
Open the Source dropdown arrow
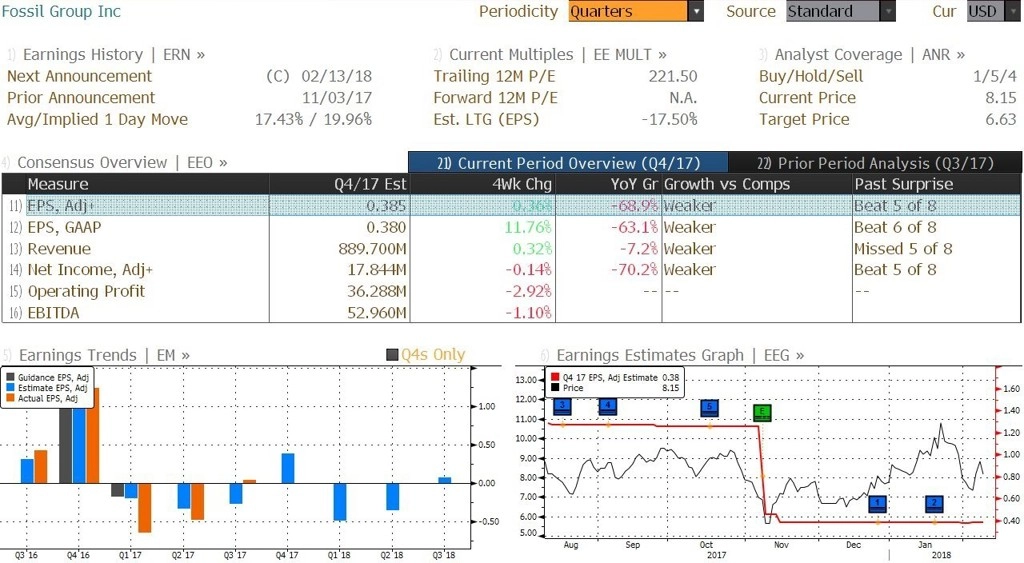coord(888,11)
